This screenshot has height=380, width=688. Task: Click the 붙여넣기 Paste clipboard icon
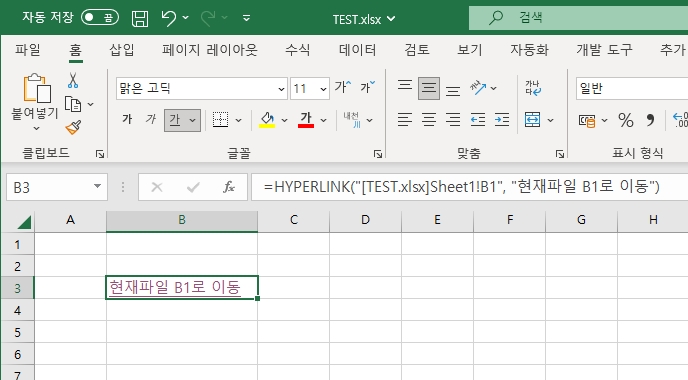click(36, 88)
